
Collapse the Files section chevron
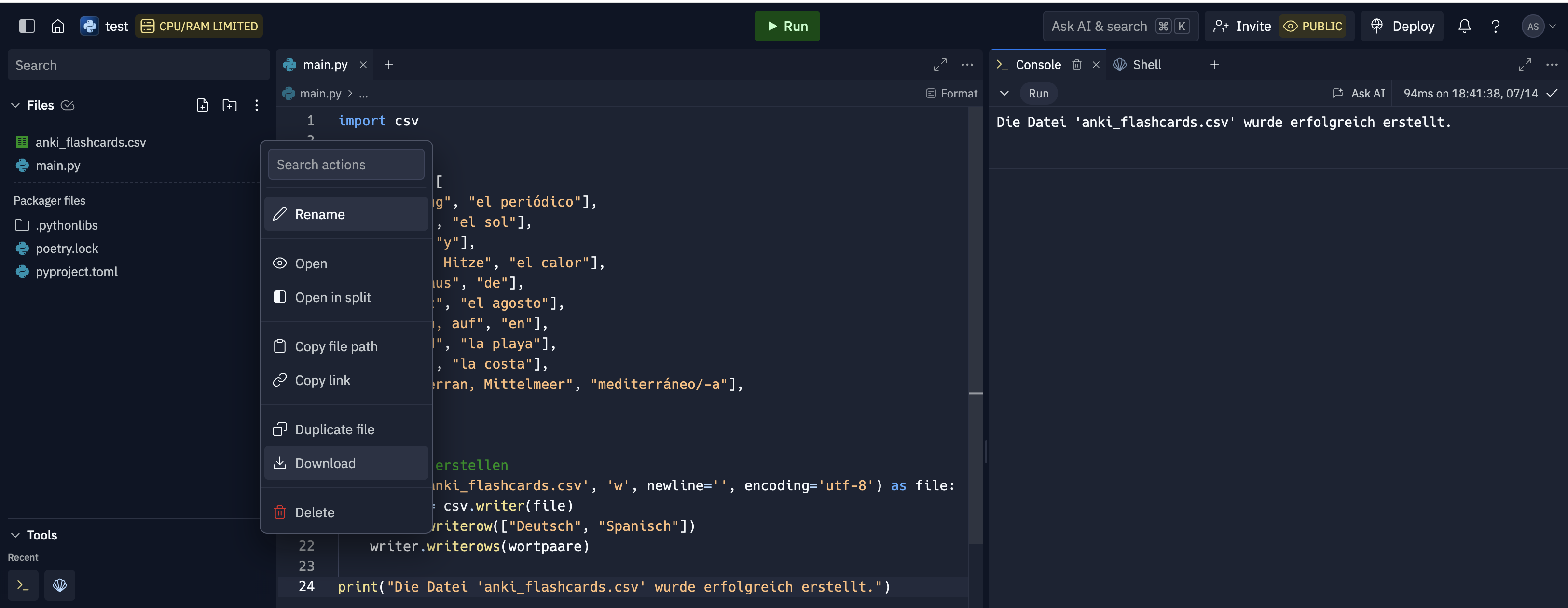point(16,105)
